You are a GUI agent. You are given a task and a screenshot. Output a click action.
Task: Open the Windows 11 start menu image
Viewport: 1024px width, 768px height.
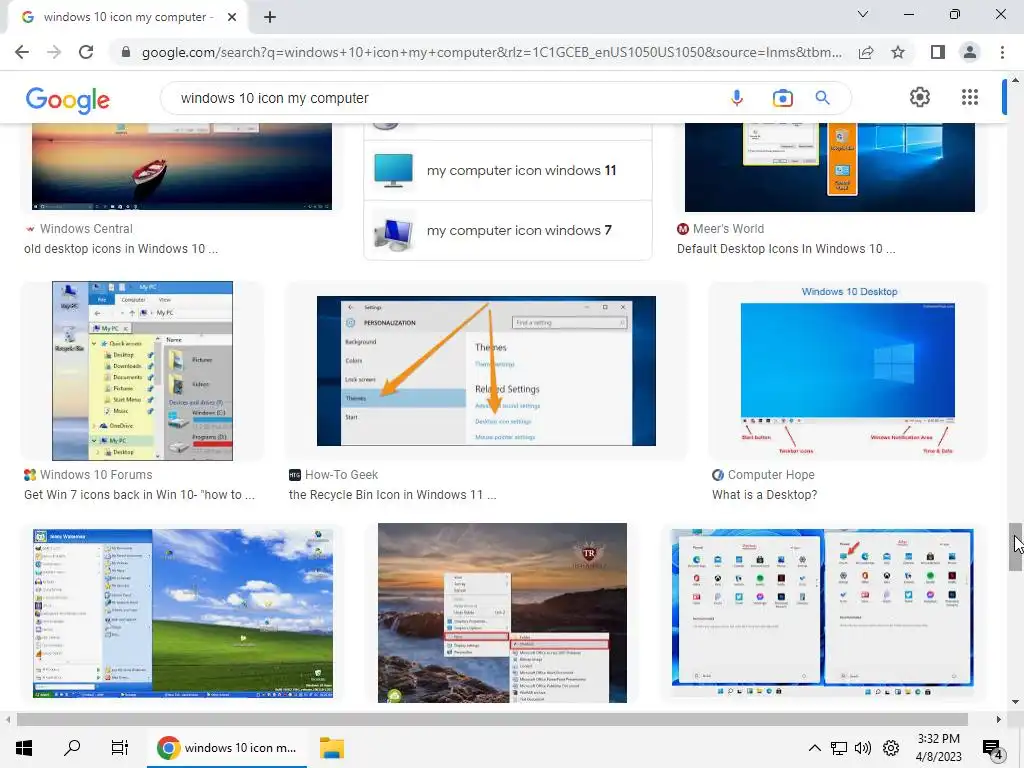coord(822,613)
